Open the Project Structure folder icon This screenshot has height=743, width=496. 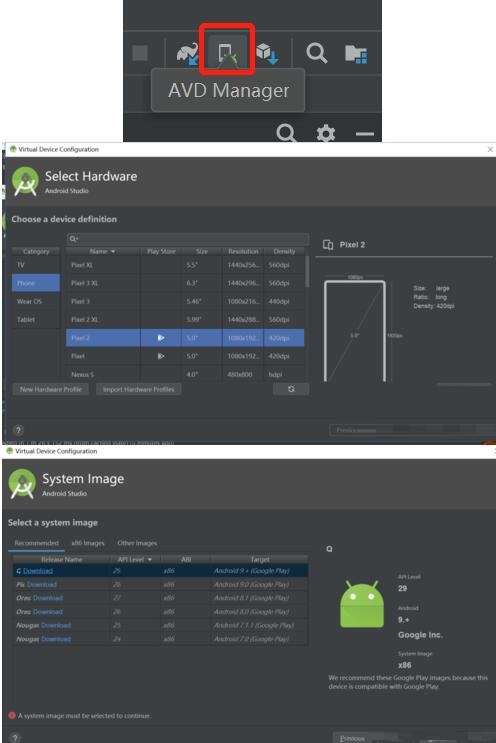[x=356, y=54]
